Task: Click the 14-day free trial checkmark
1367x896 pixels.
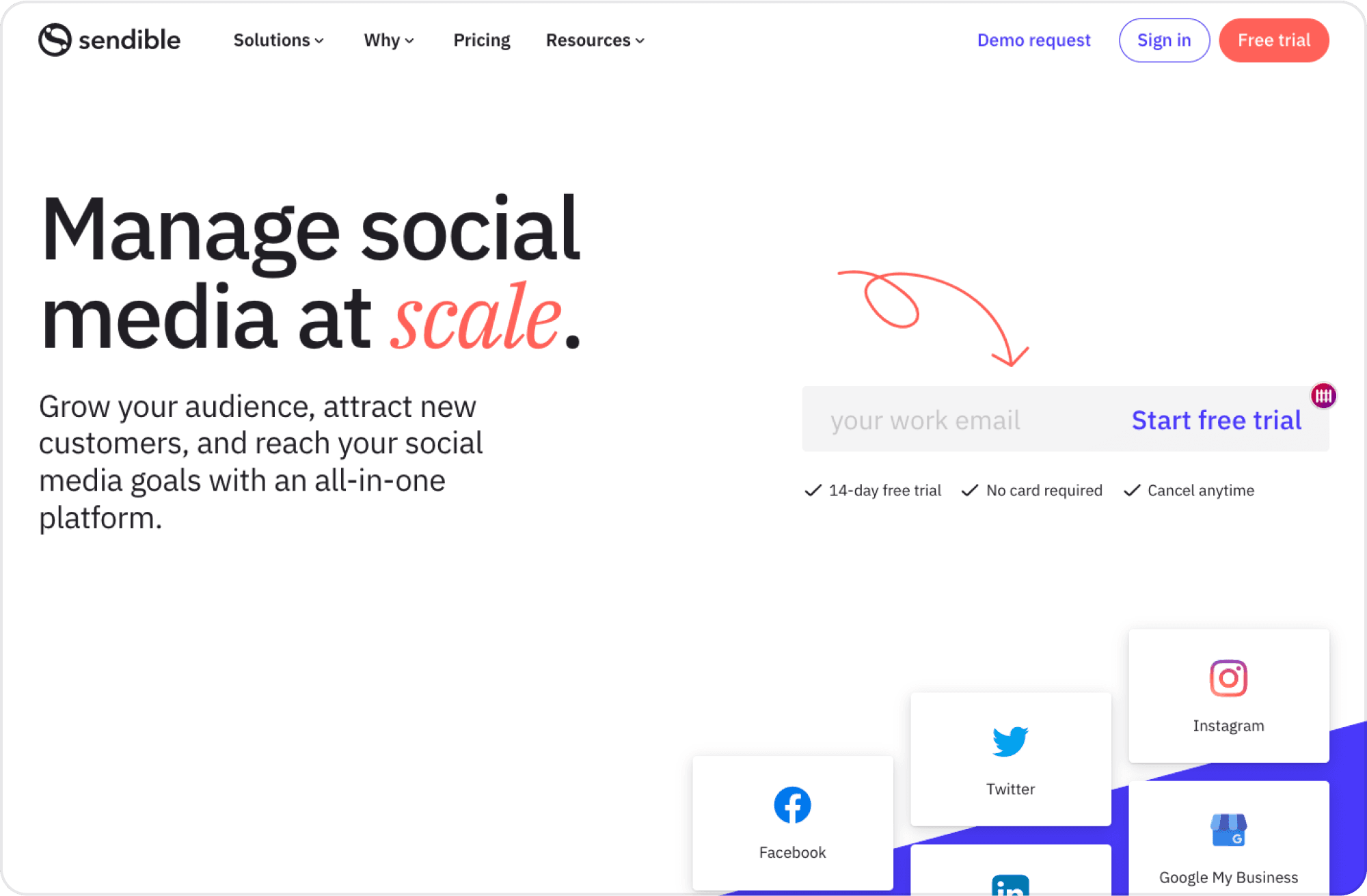Action: coord(812,490)
